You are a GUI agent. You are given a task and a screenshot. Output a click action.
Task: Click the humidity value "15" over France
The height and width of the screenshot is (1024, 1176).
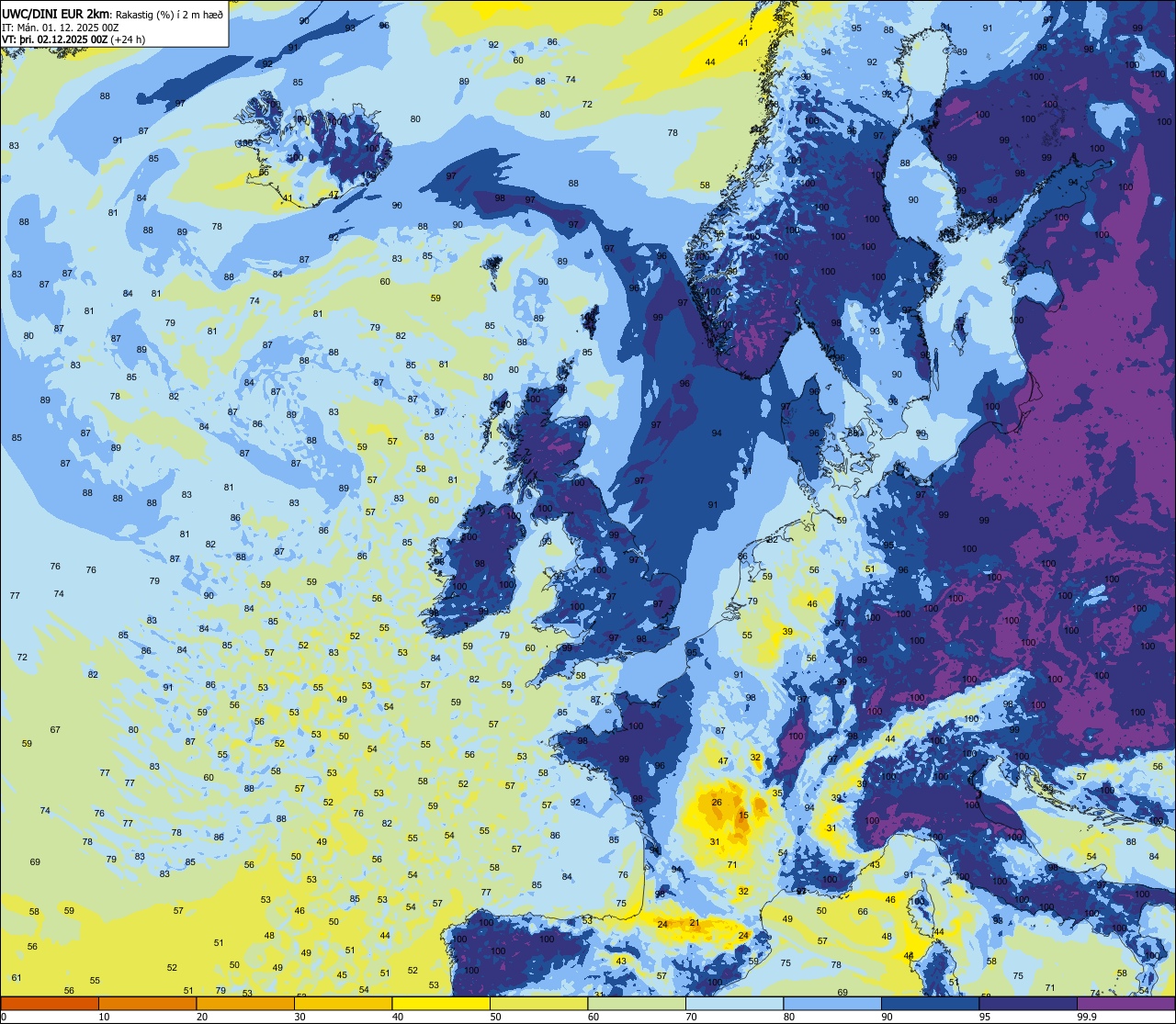coord(743,815)
